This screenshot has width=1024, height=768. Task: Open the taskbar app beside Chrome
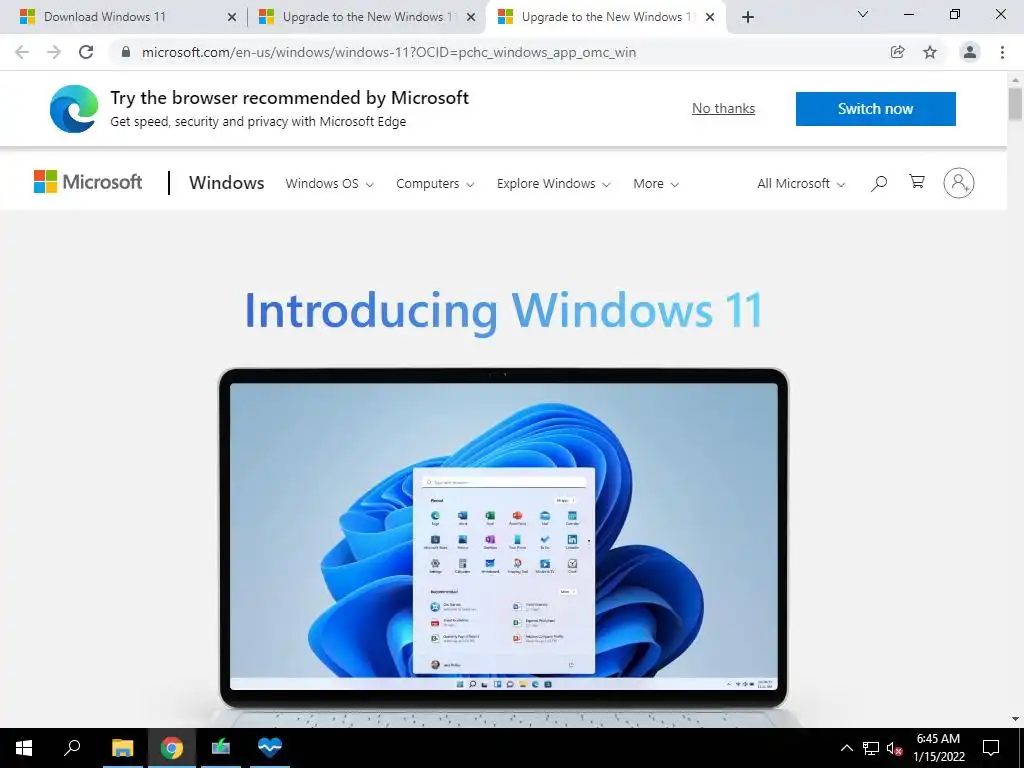221,748
